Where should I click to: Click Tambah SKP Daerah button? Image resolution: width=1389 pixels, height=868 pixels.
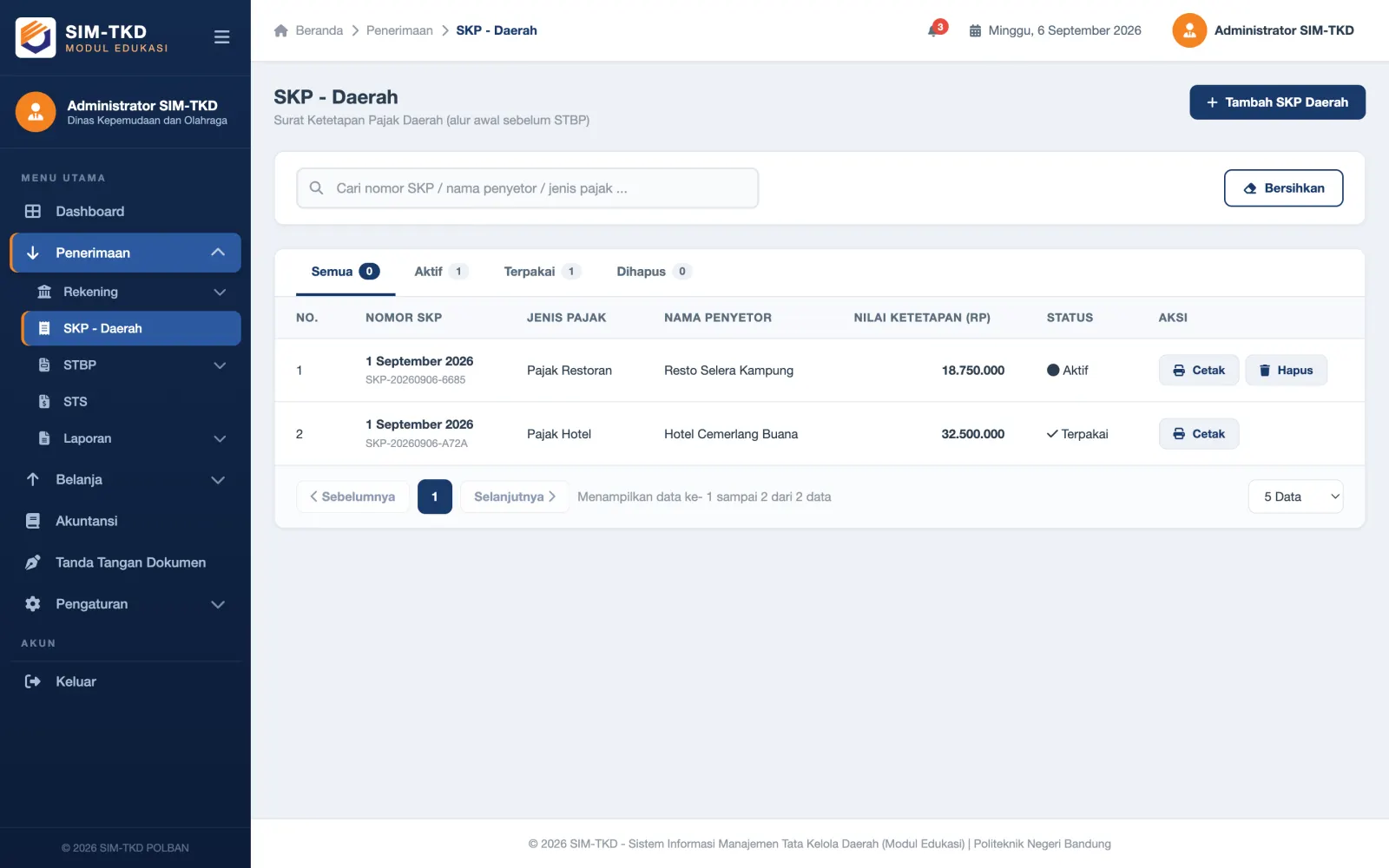[x=1277, y=102]
